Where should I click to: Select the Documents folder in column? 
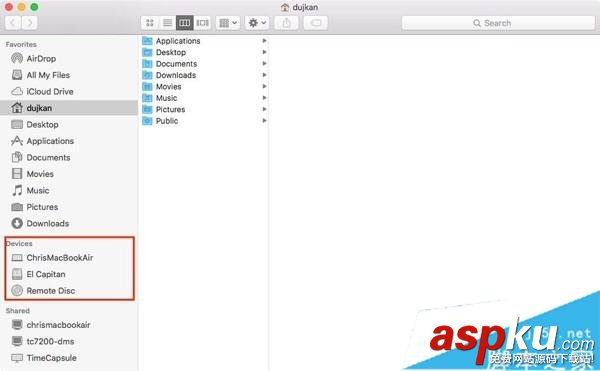204,63
